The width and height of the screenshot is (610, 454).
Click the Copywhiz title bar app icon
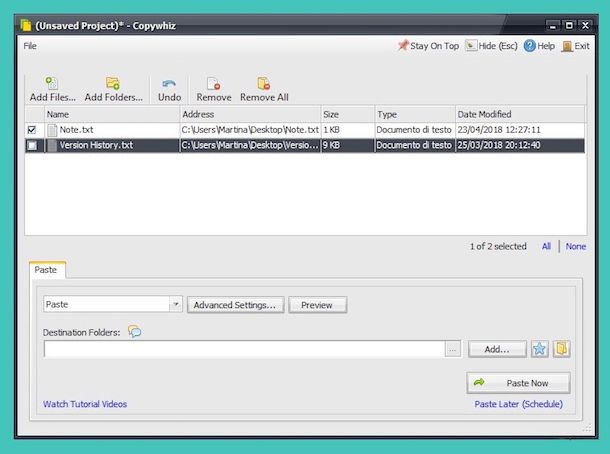[26, 25]
